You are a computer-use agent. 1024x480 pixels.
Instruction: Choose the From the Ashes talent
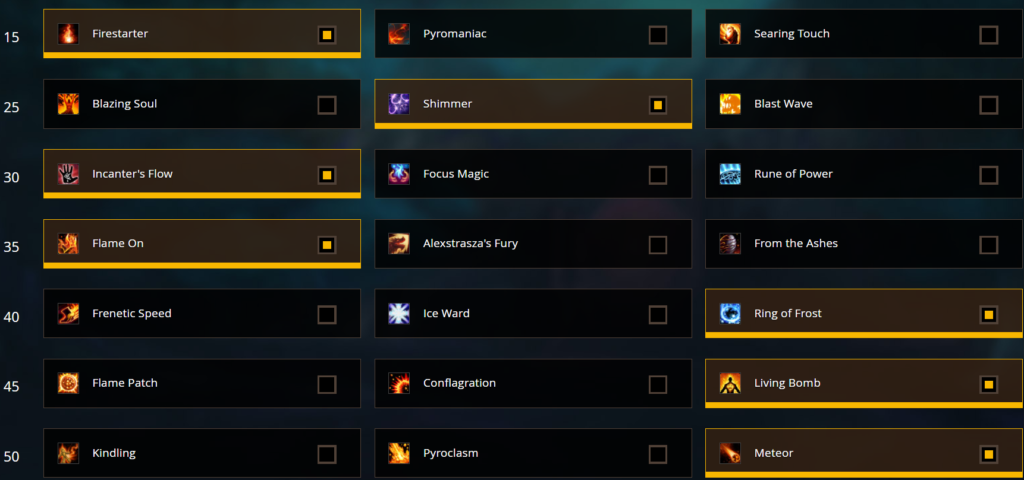pos(864,244)
